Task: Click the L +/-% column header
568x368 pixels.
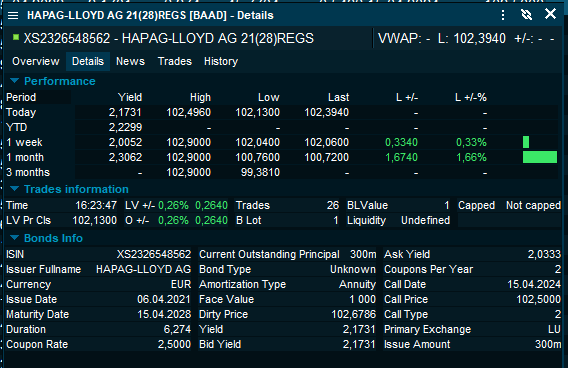Action: click(471, 97)
